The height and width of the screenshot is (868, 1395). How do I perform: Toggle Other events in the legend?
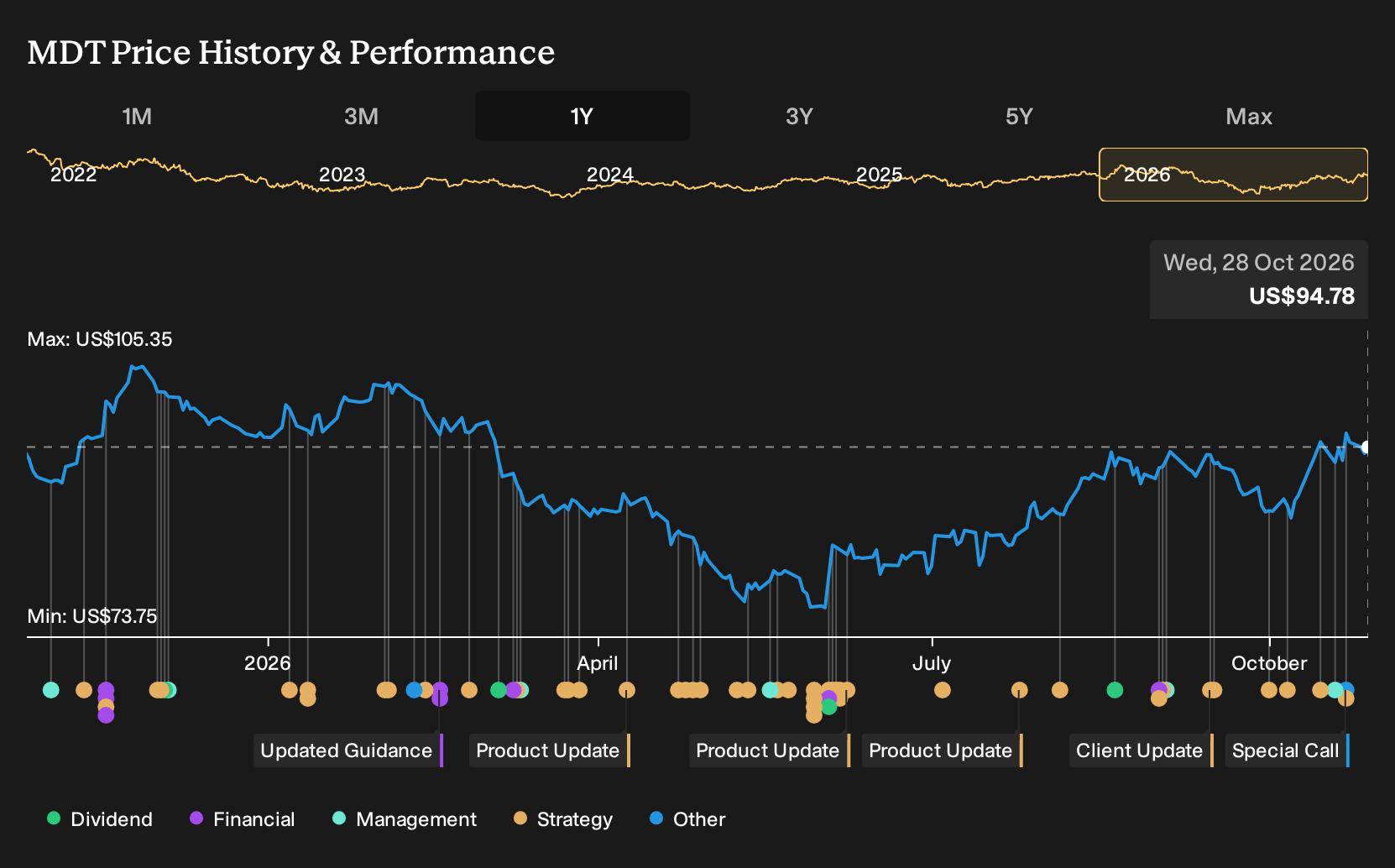[x=687, y=819]
